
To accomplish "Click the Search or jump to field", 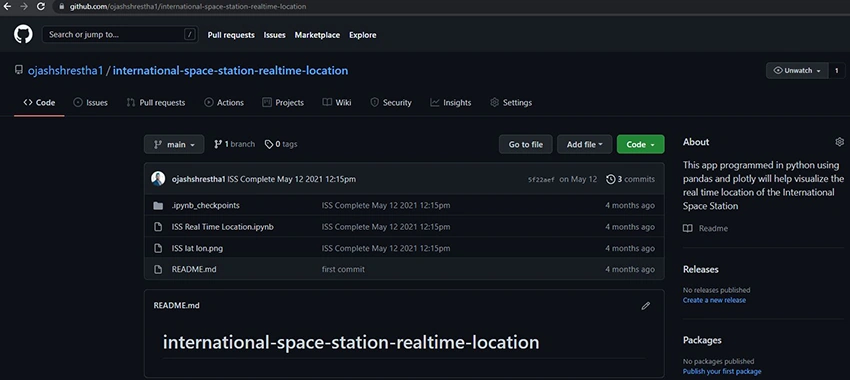I will 120,35.
